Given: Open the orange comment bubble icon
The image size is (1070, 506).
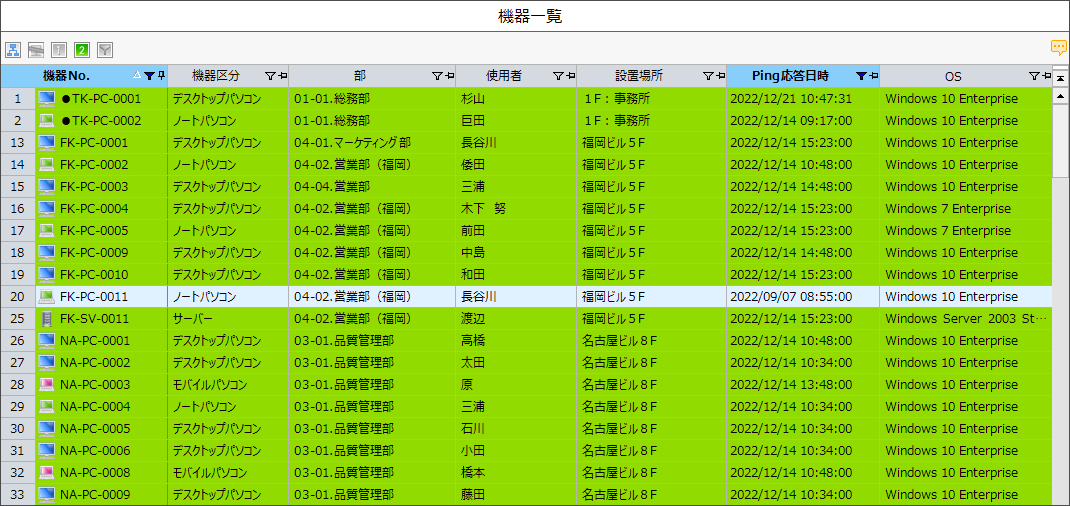Looking at the screenshot, I should click(1058, 48).
